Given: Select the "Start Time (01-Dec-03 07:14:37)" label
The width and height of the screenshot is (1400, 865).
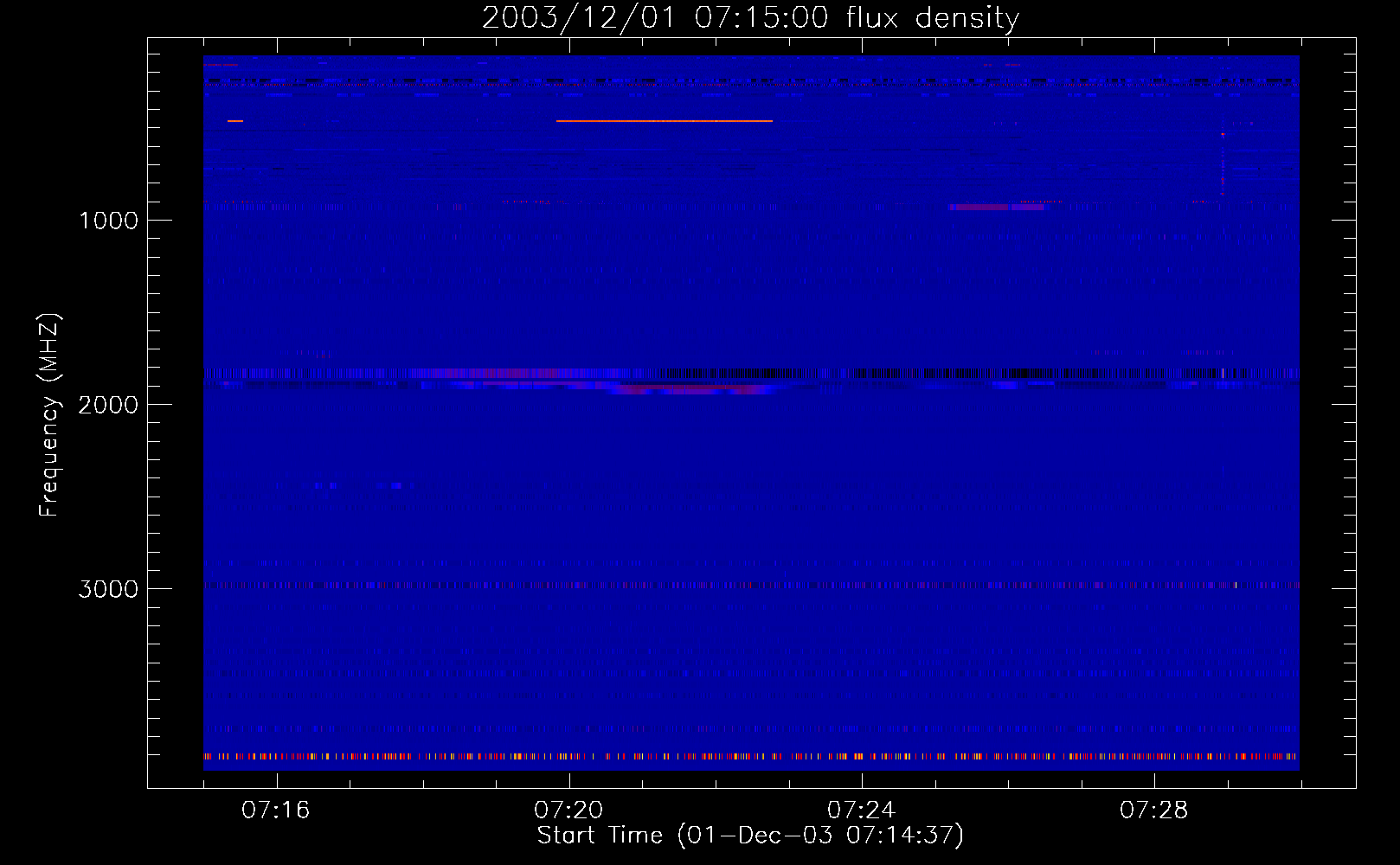Looking at the screenshot, I should point(750,836).
